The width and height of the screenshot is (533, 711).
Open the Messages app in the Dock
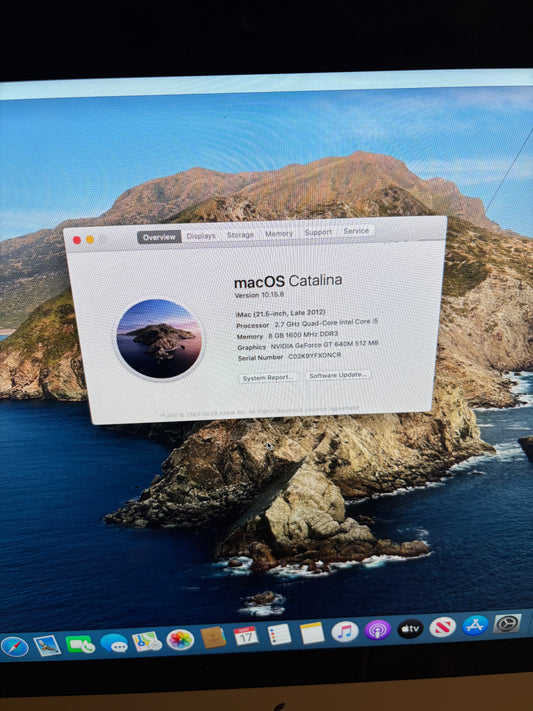coord(114,643)
